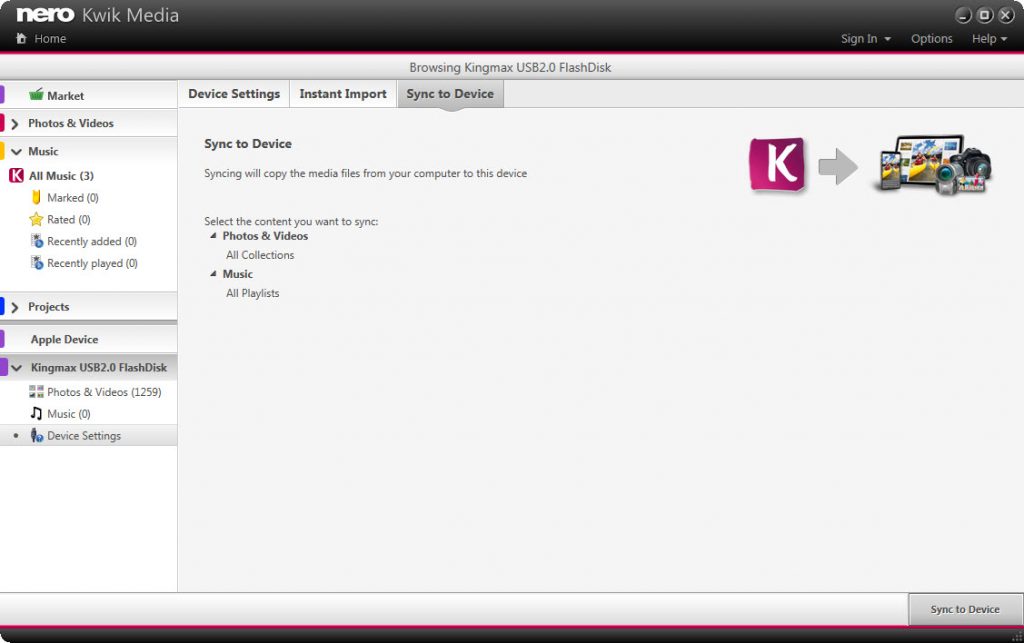The height and width of the screenshot is (643, 1024).
Task: Maximize the Nero Kwik Media window
Action: (x=985, y=15)
